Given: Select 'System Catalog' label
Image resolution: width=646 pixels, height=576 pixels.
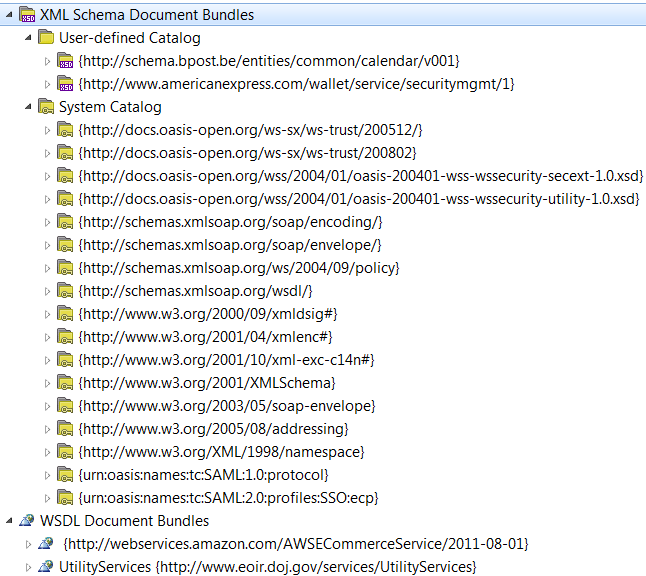Looking at the screenshot, I should coord(110,107).
